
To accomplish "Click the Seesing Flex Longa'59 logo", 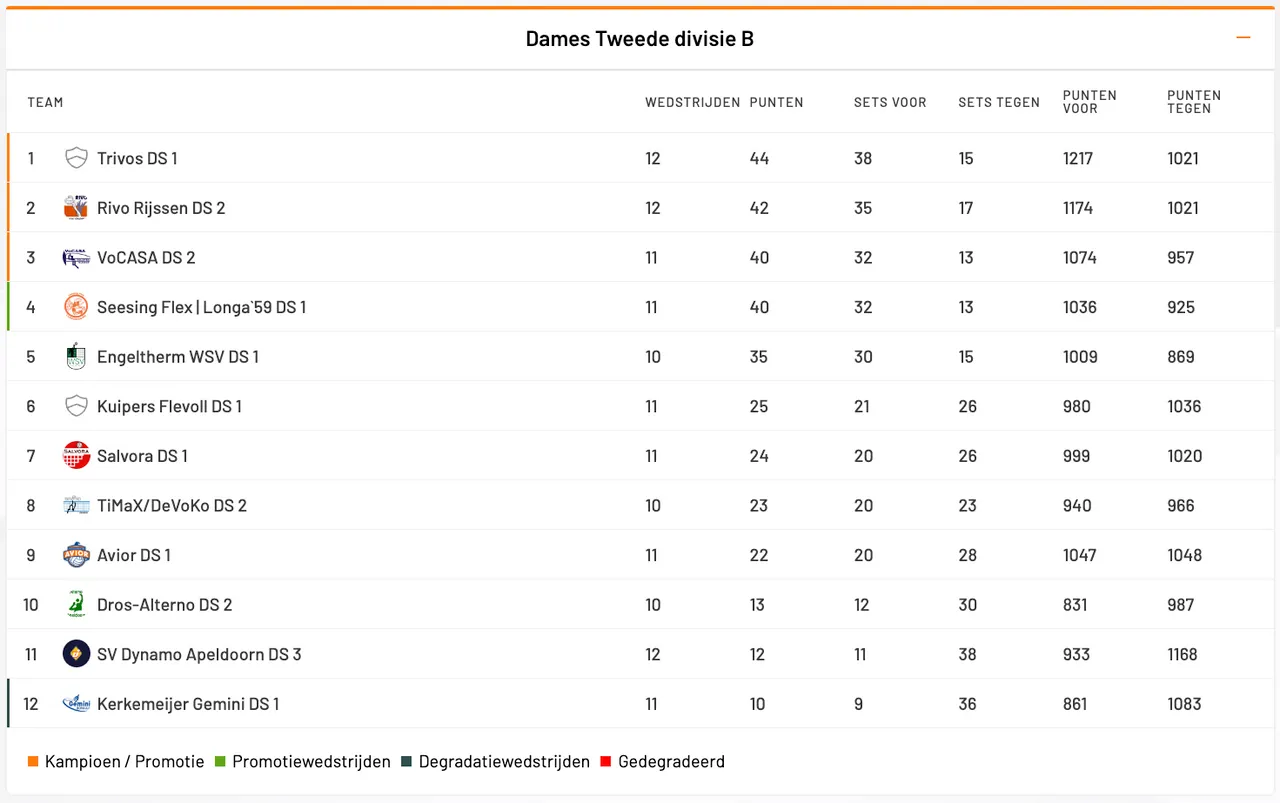I will click(76, 307).
